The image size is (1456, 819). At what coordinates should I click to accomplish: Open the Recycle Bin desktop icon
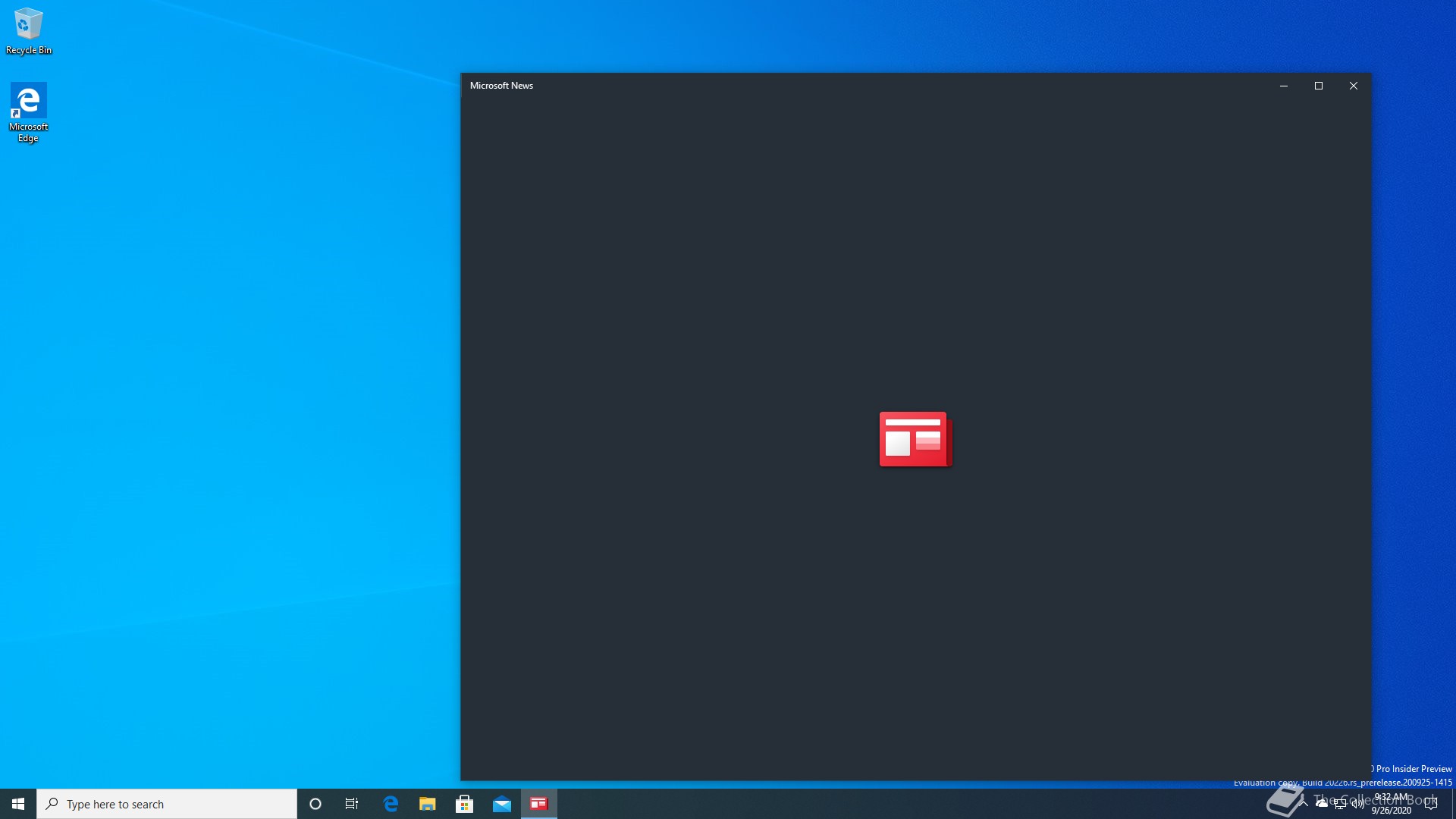(x=28, y=30)
